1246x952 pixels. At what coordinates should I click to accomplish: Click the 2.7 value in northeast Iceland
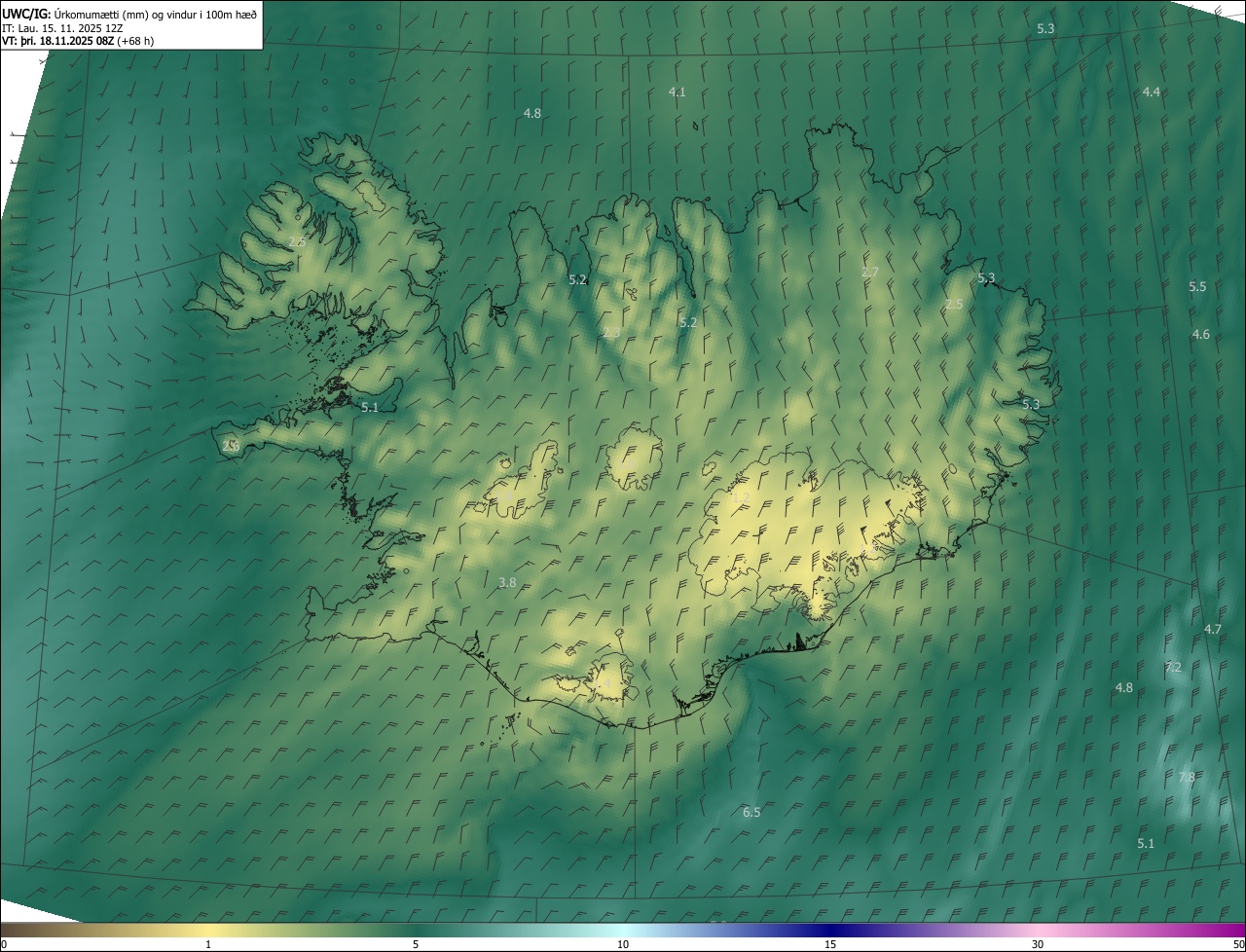coord(870,273)
